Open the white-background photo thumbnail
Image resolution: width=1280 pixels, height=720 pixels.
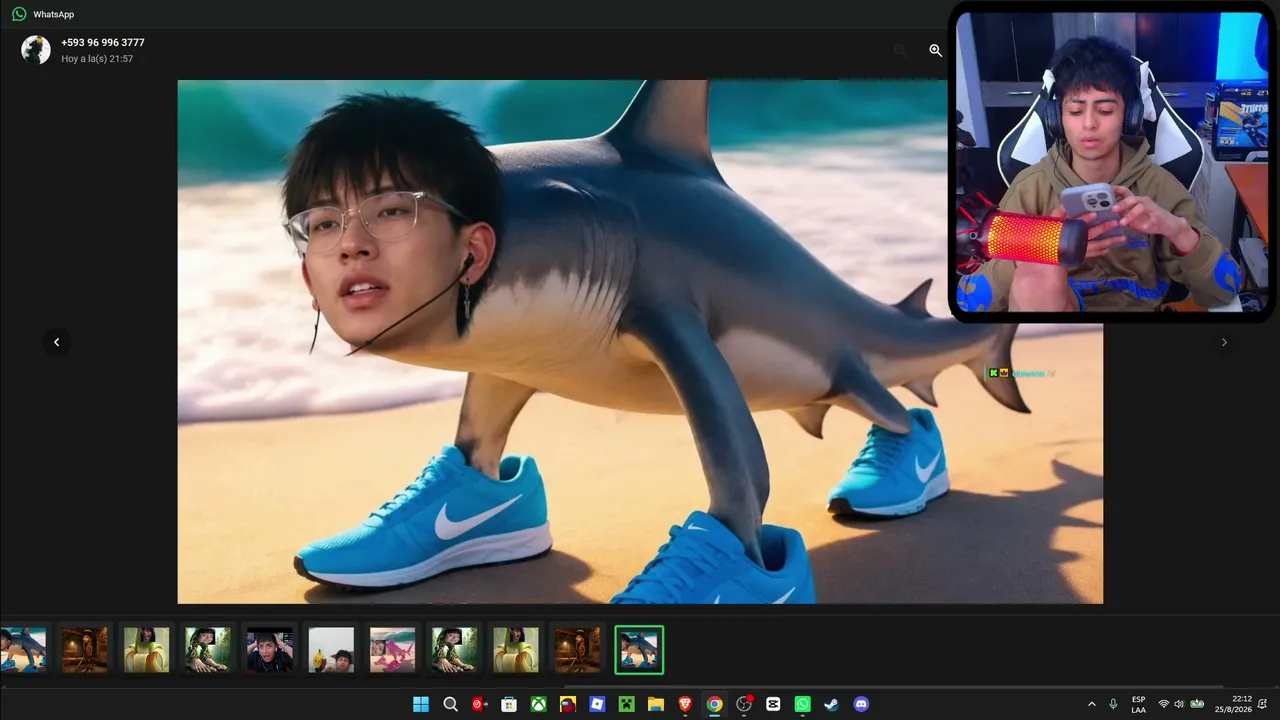[x=331, y=650]
